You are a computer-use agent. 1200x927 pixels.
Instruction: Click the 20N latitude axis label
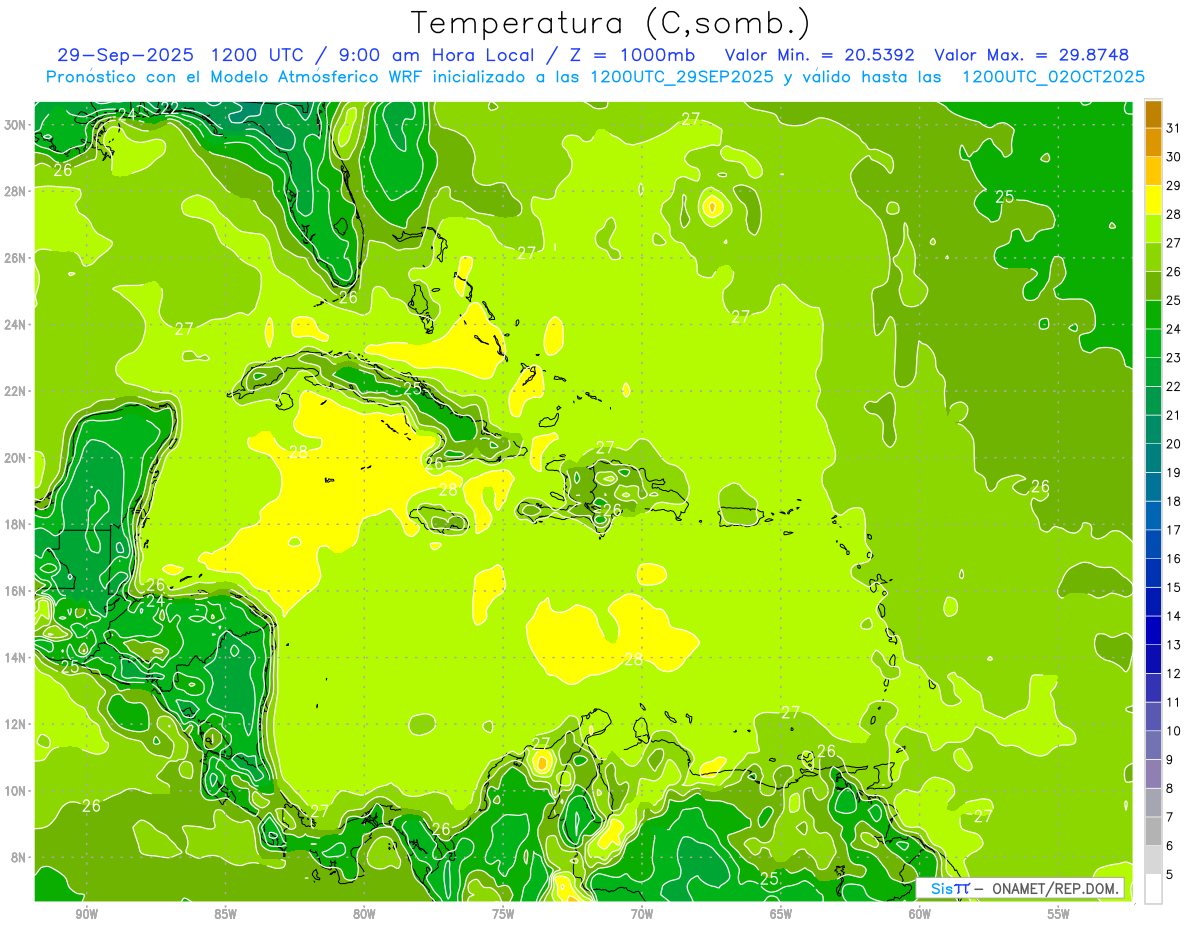click(x=17, y=457)
